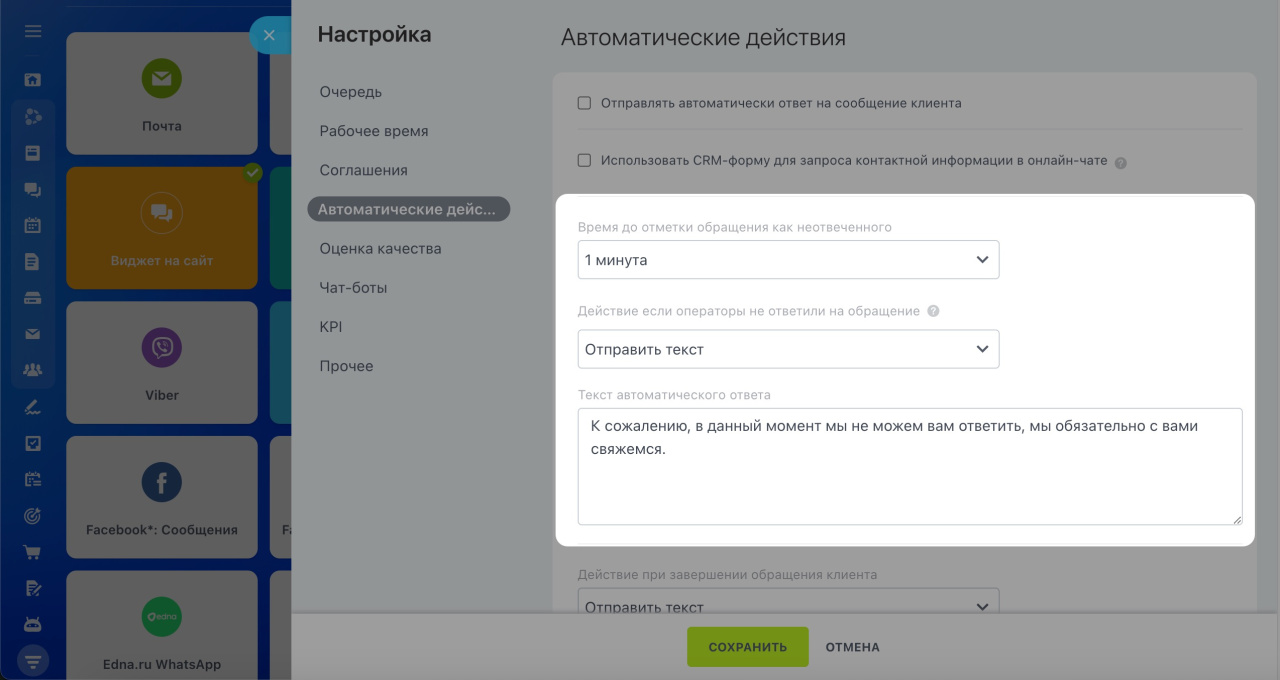Screen dimensions: 1280x680
Task: Help icon next to CRM-форму option
Action: point(1120,162)
